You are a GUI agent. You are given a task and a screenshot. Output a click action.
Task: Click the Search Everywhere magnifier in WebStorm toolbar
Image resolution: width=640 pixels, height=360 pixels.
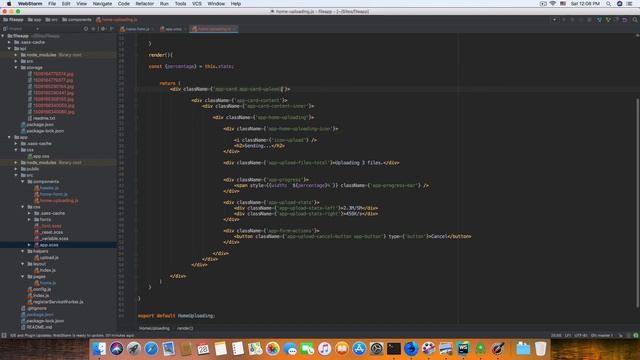635,20
